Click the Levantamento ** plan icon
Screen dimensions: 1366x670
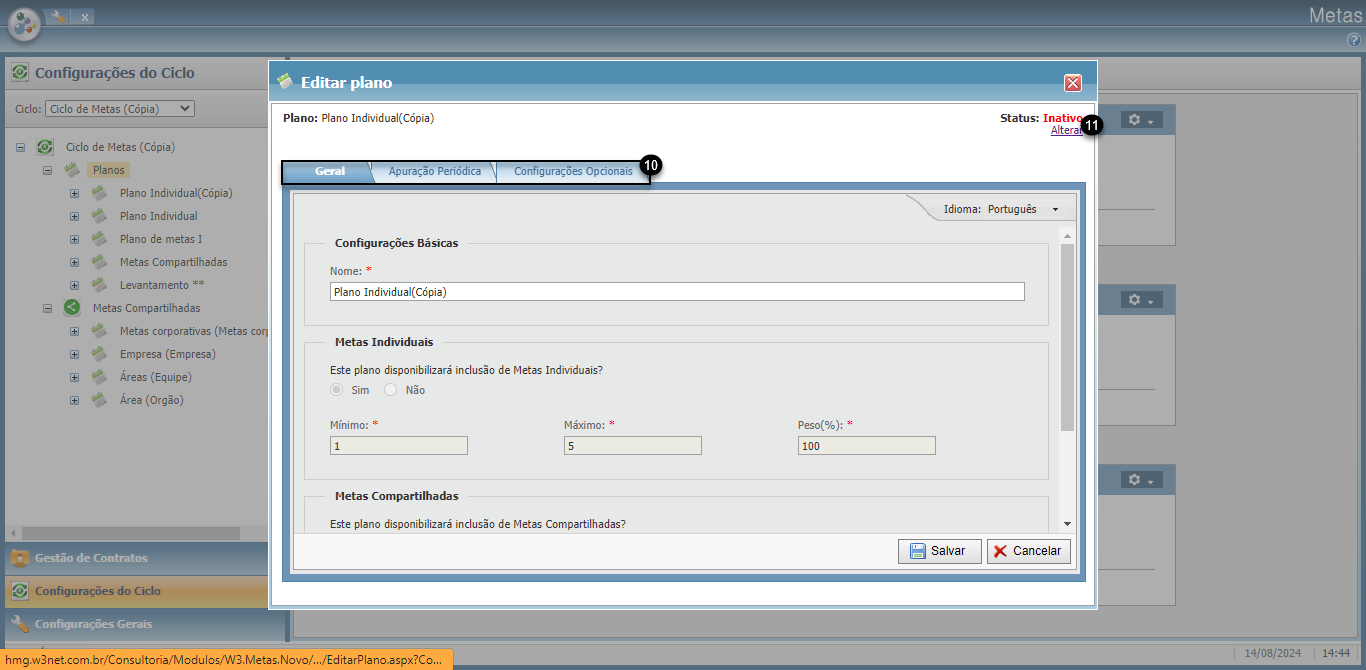(99, 285)
